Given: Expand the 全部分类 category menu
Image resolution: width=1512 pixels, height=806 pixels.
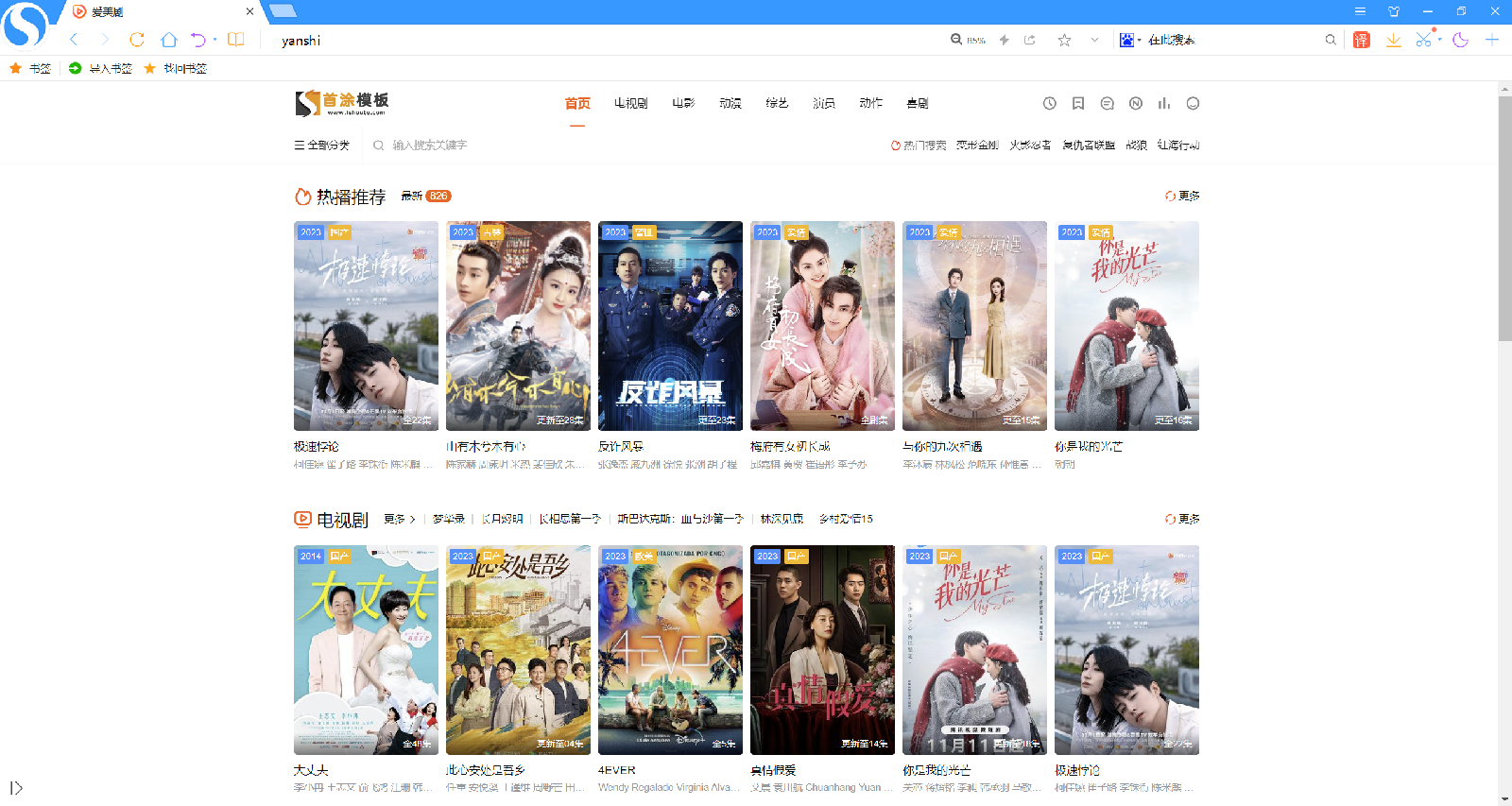Looking at the screenshot, I should pyautogui.click(x=321, y=146).
